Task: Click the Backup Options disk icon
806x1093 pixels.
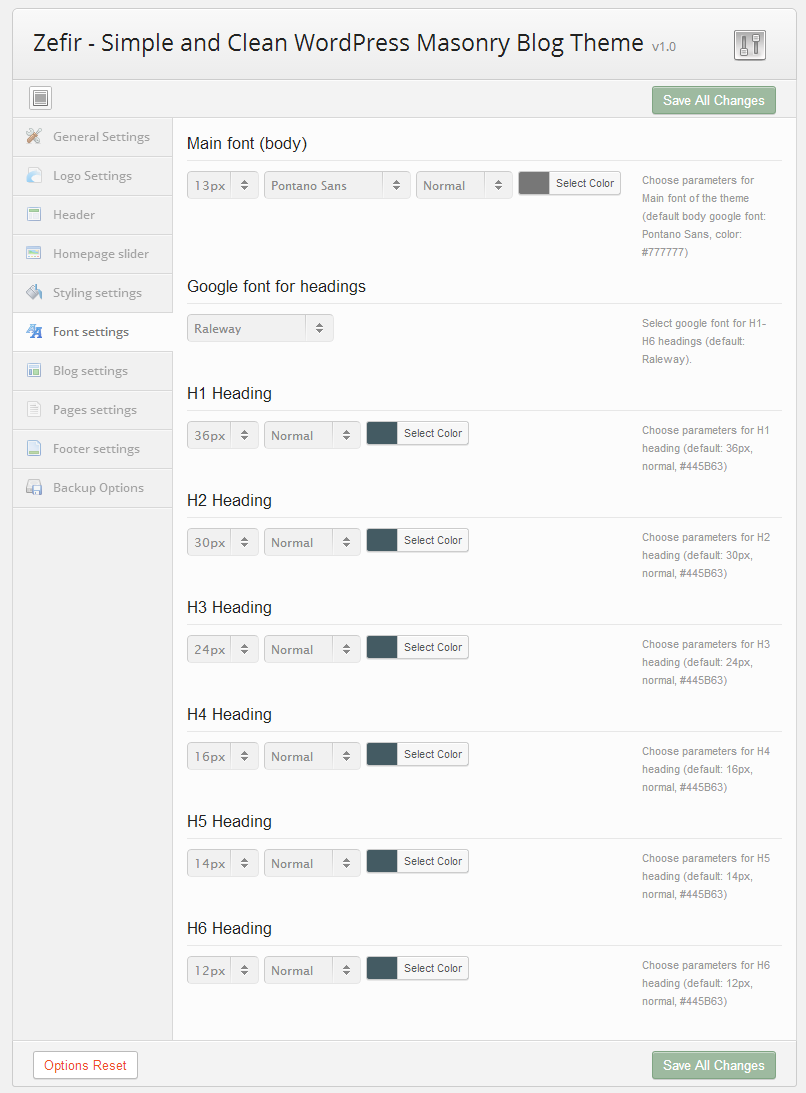Action: (34, 488)
